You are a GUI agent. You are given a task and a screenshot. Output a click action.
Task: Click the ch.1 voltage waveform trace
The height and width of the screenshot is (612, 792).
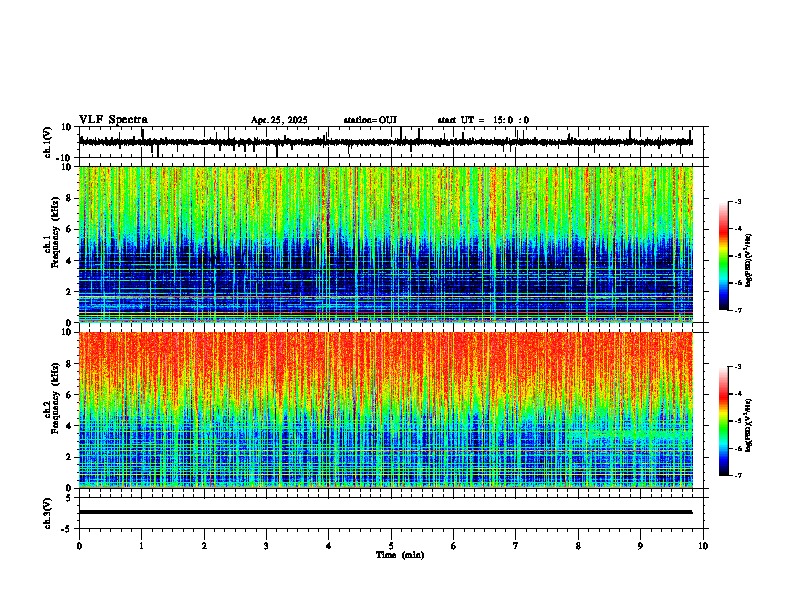(x=386, y=142)
